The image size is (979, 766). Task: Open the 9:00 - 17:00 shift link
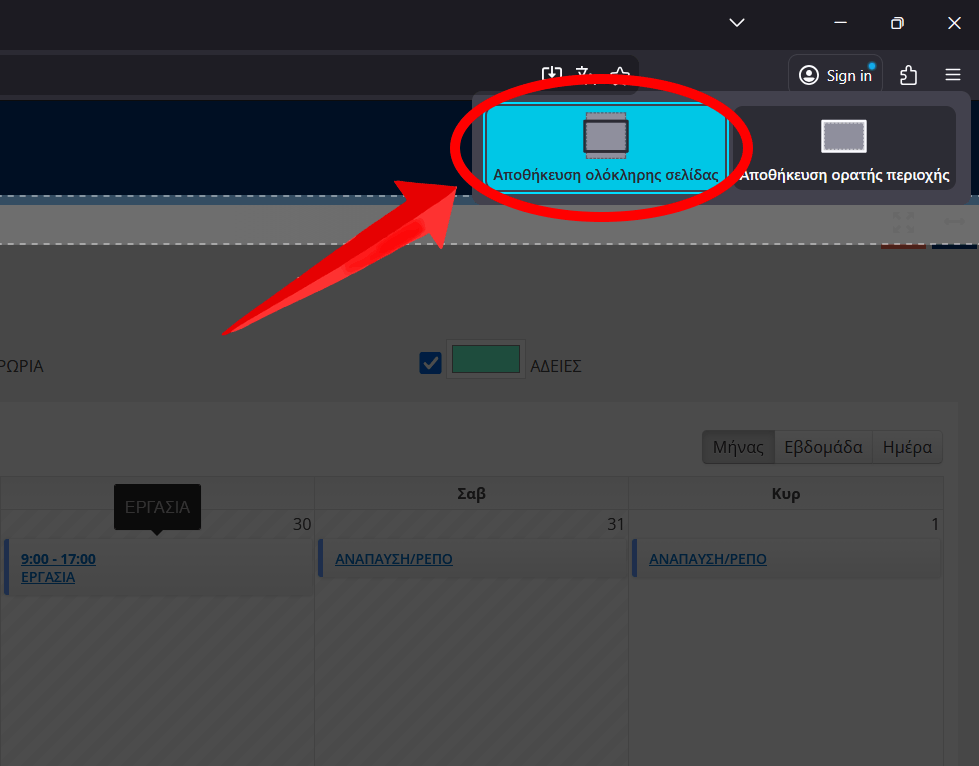[58, 559]
